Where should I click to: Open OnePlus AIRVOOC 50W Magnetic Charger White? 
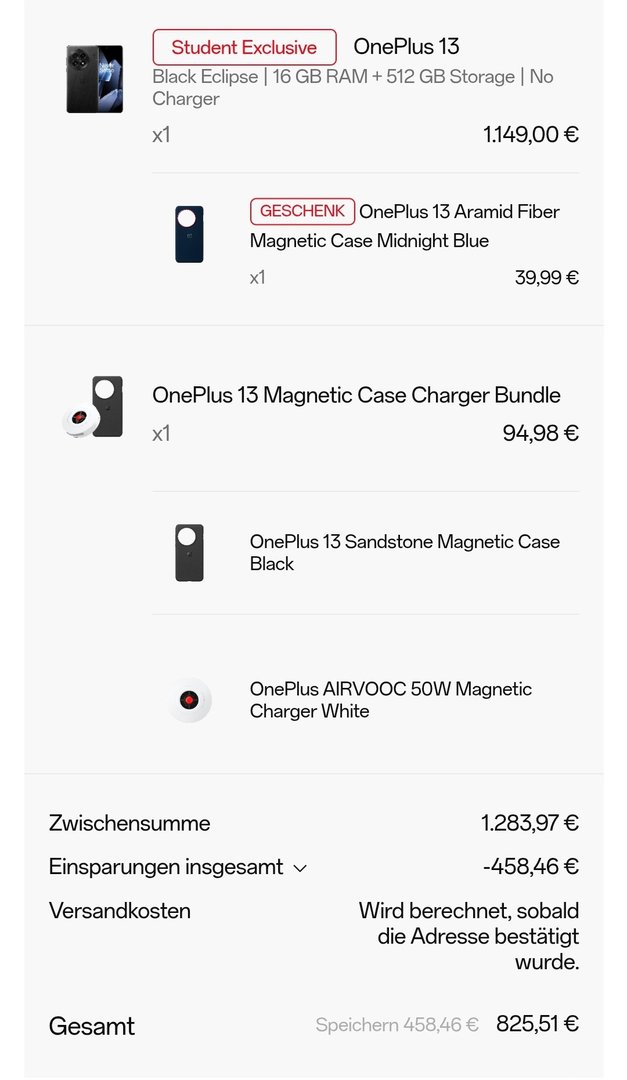click(390, 700)
